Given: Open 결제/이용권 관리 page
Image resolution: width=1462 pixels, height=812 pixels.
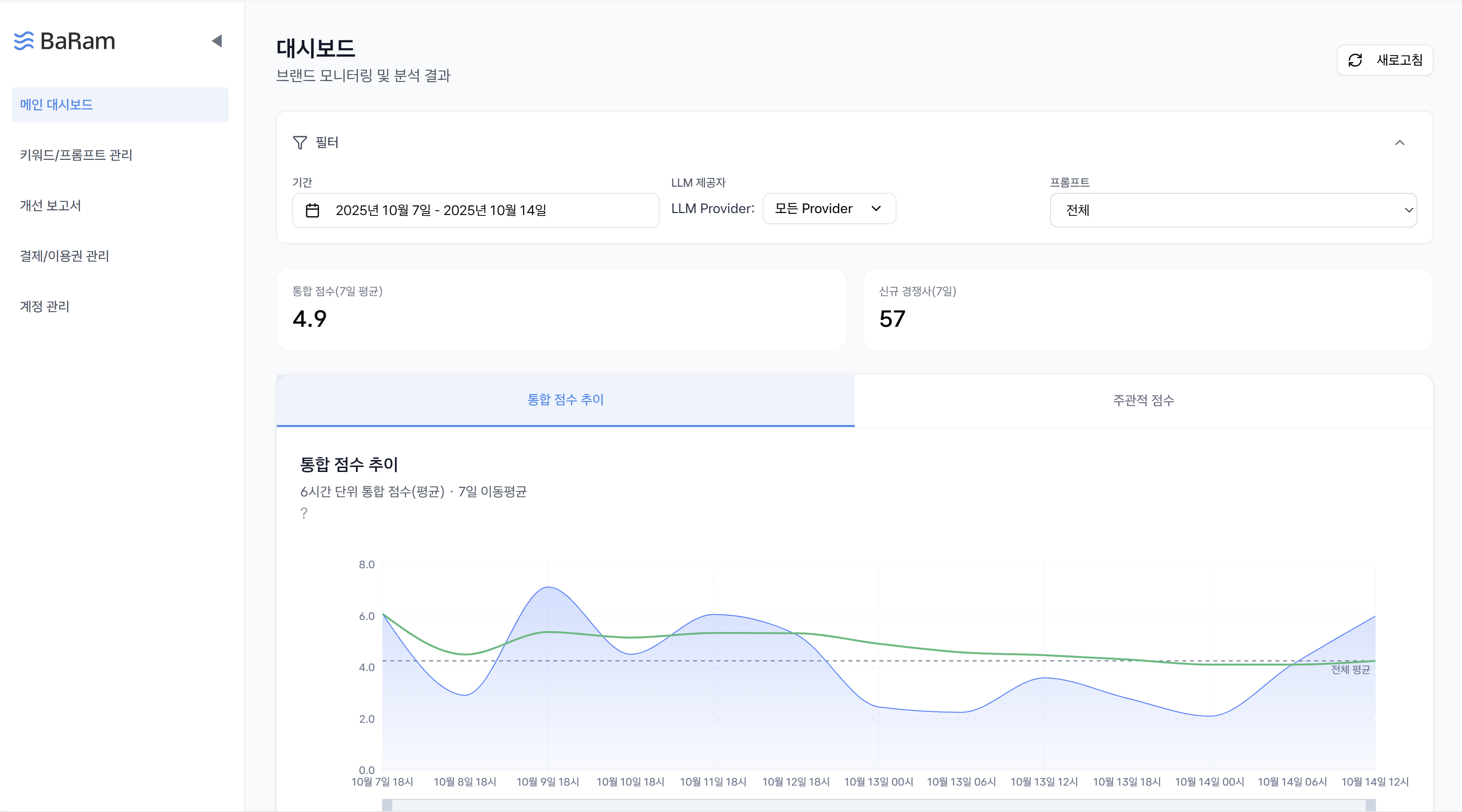Looking at the screenshot, I should pos(64,256).
